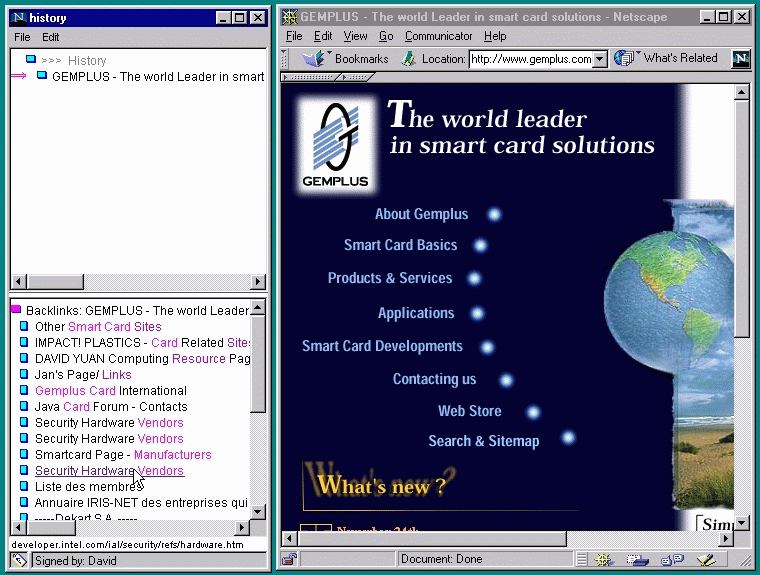Viewport: 760px width, 575px height.
Task: Open the Netscape View menu
Action: [355, 36]
